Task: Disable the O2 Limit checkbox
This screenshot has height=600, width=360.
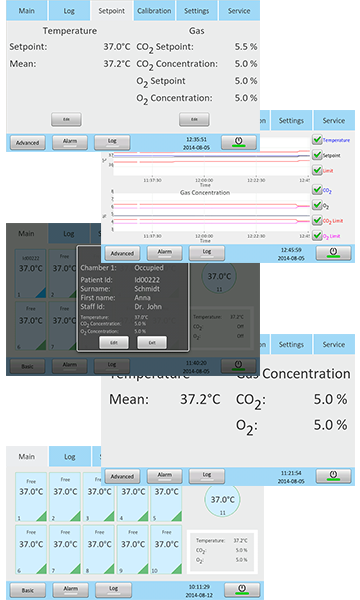Action: [317, 236]
